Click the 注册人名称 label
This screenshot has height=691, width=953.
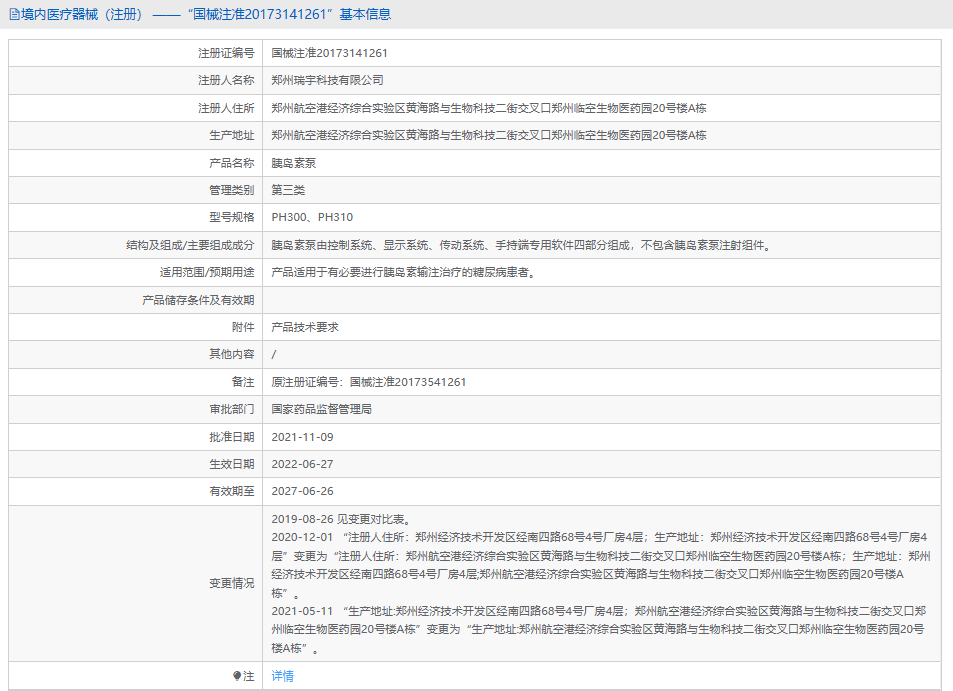(226, 80)
